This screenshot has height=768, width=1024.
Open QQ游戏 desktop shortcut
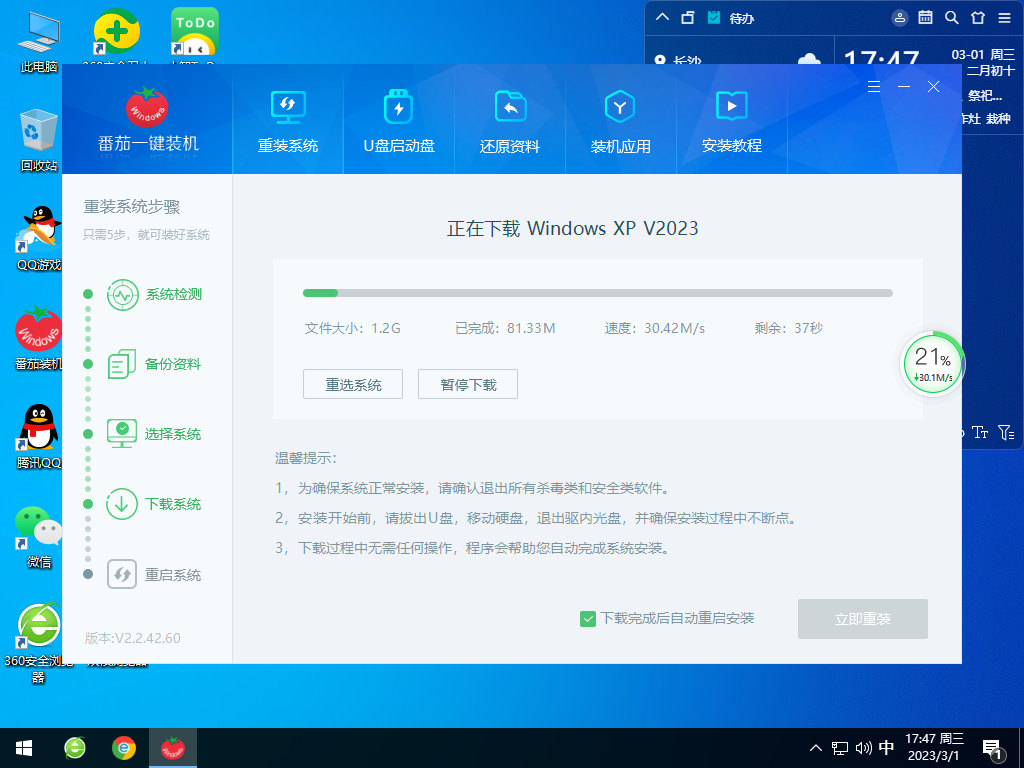(x=39, y=239)
